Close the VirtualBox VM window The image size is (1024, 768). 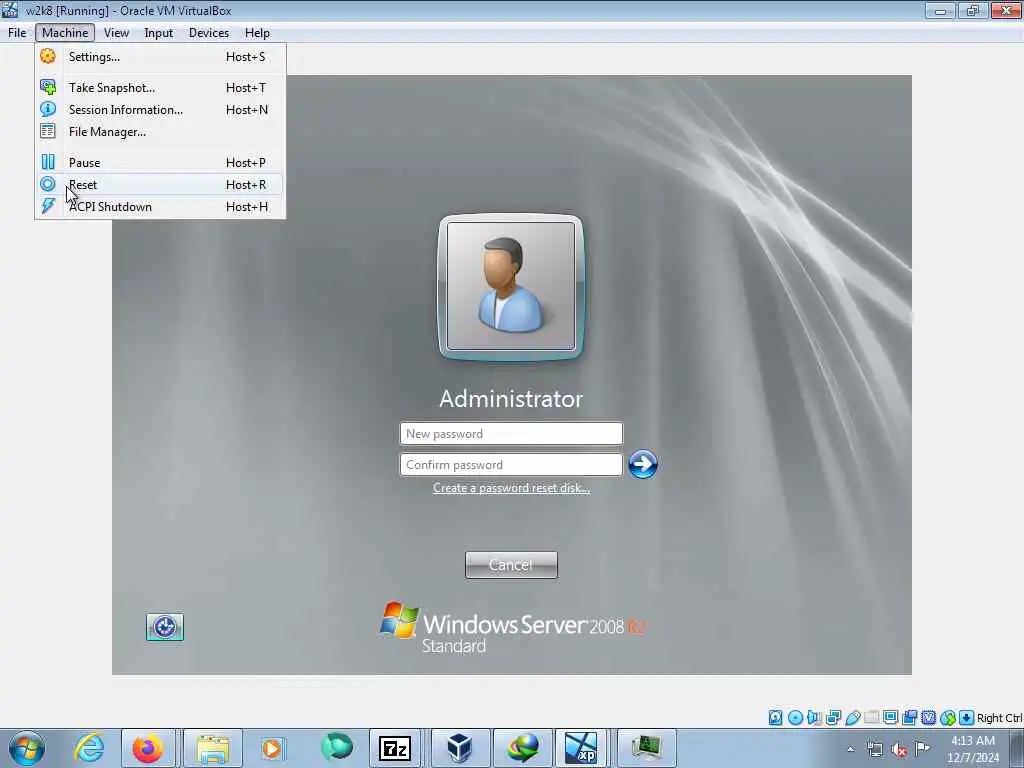click(x=1006, y=10)
